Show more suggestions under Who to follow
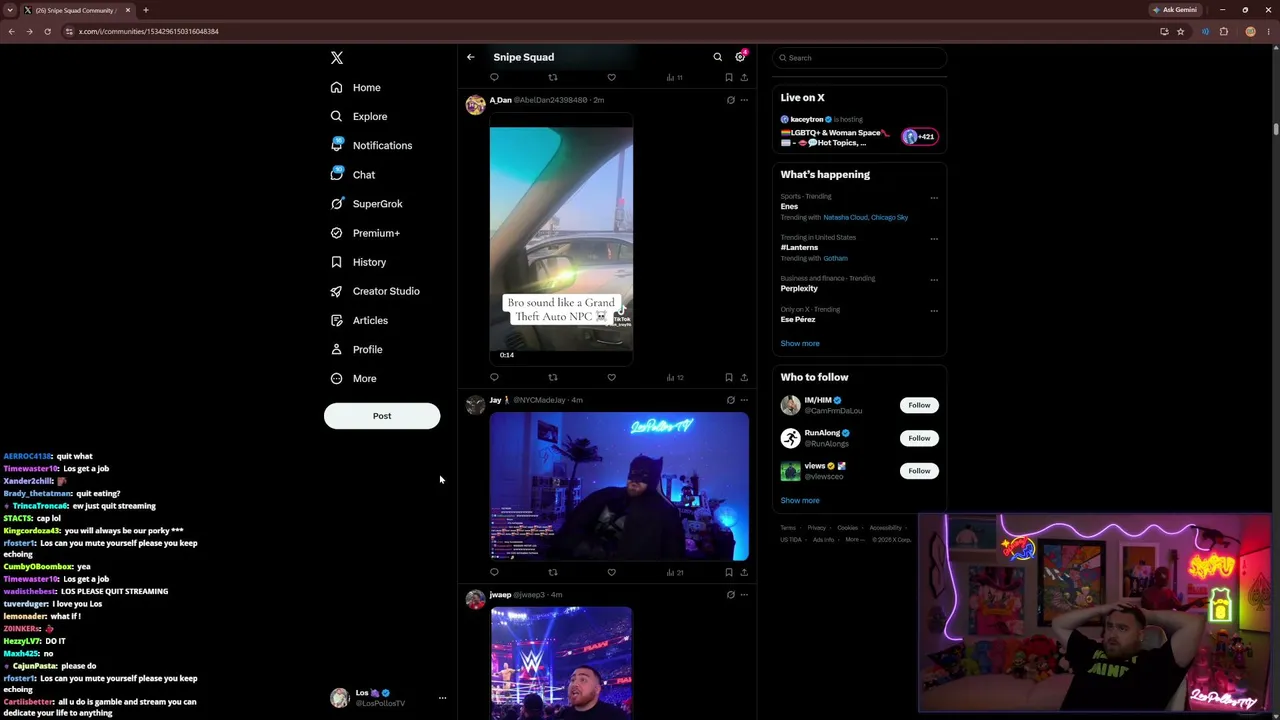 click(x=800, y=501)
